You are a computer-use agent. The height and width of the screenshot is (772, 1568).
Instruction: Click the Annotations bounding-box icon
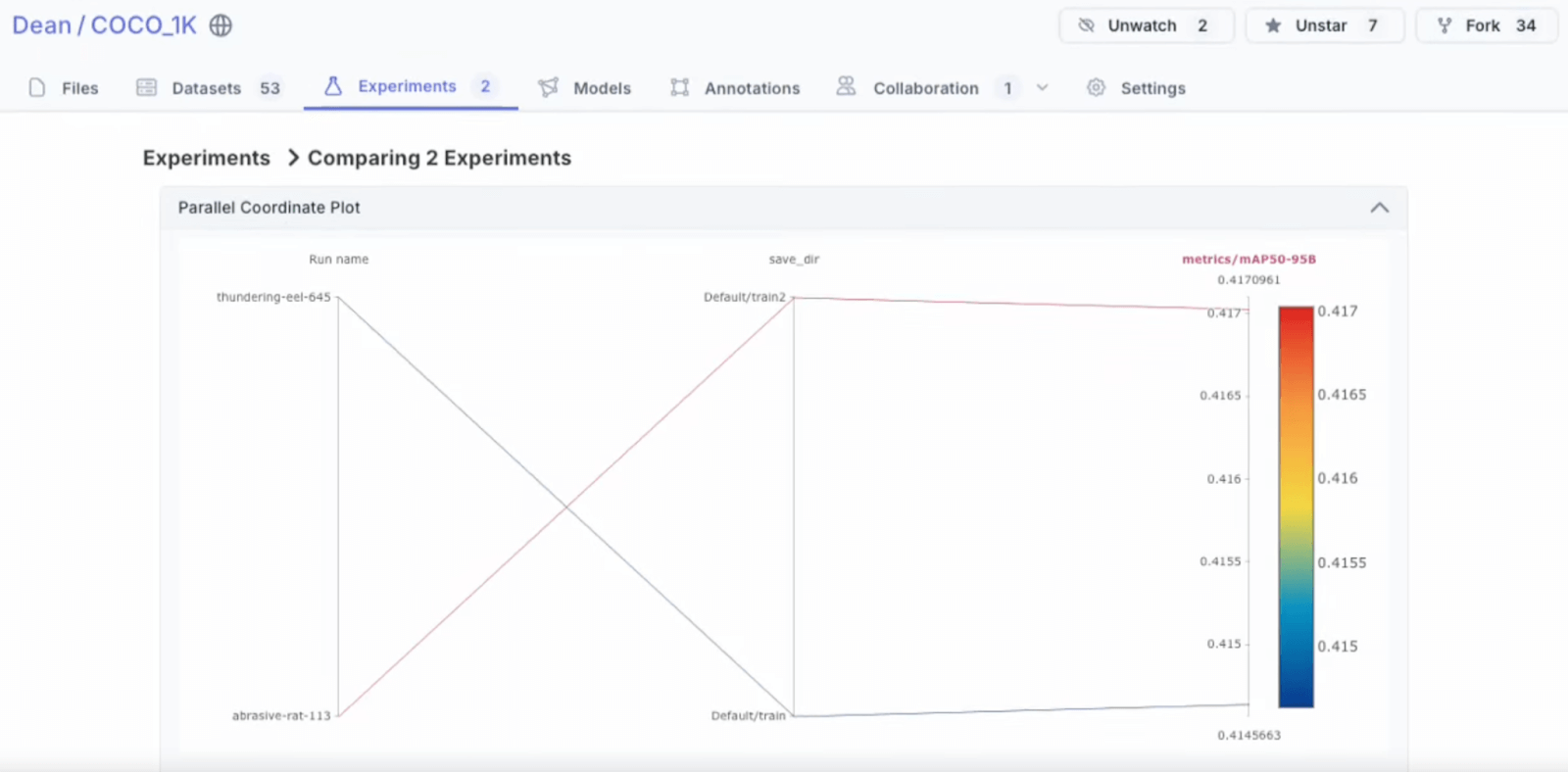tap(679, 88)
